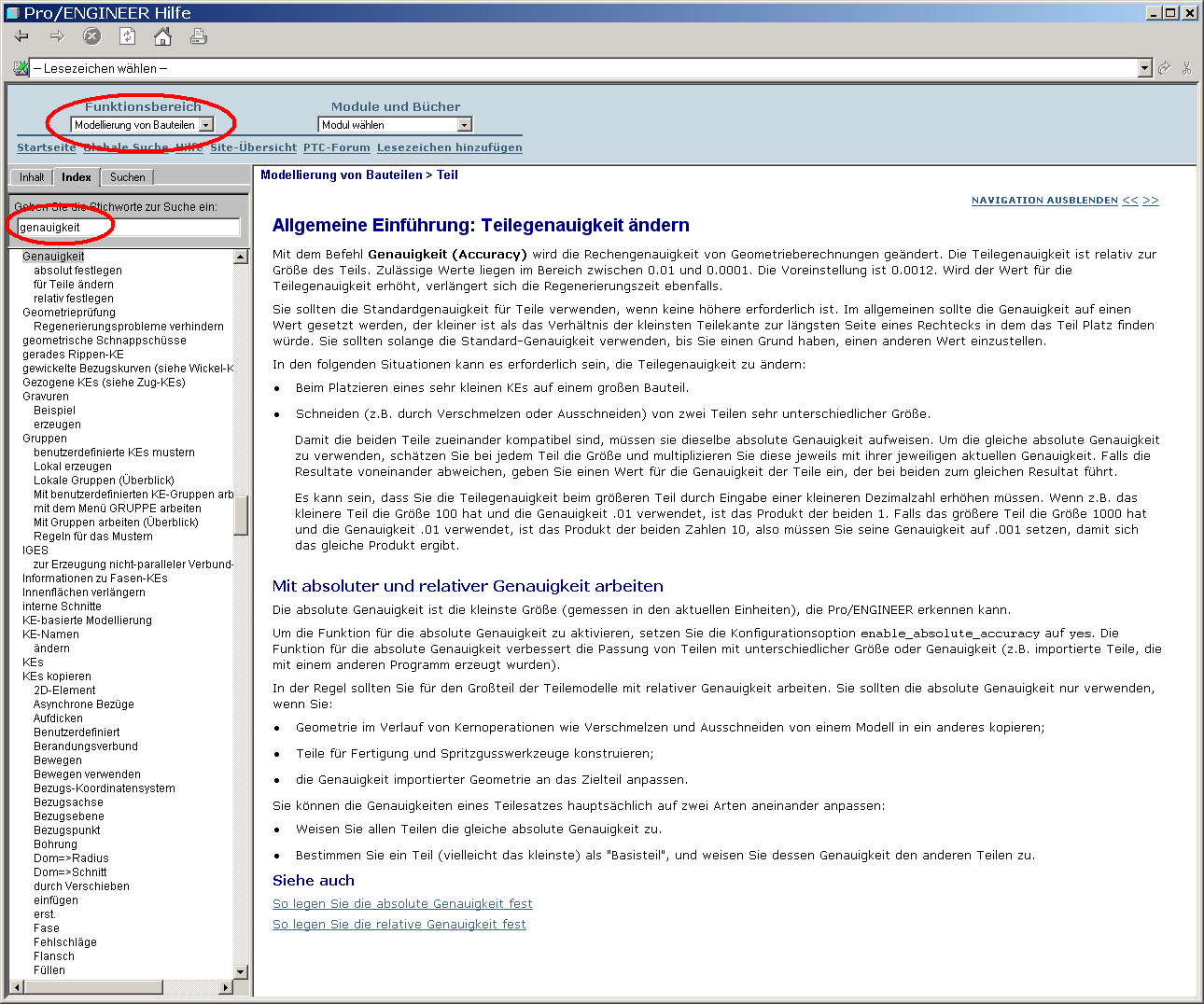Click the bookmark icon left of Lesezeichen wählen

pyautogui.click(x=21, y=68)
